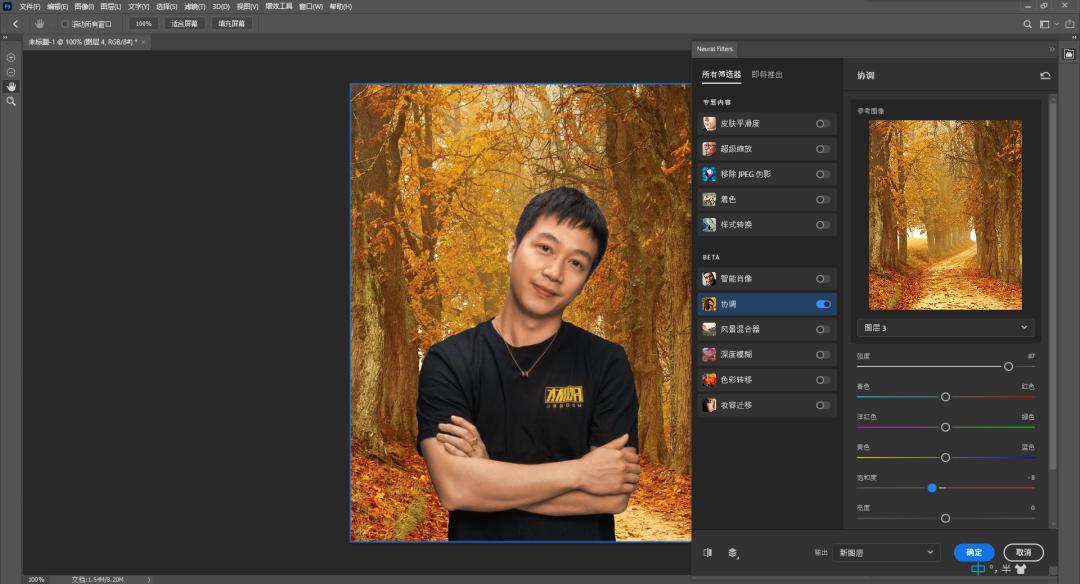Click the search magnifier icon at top right
Screen dimensions: 1080x584
[1027, 23]
